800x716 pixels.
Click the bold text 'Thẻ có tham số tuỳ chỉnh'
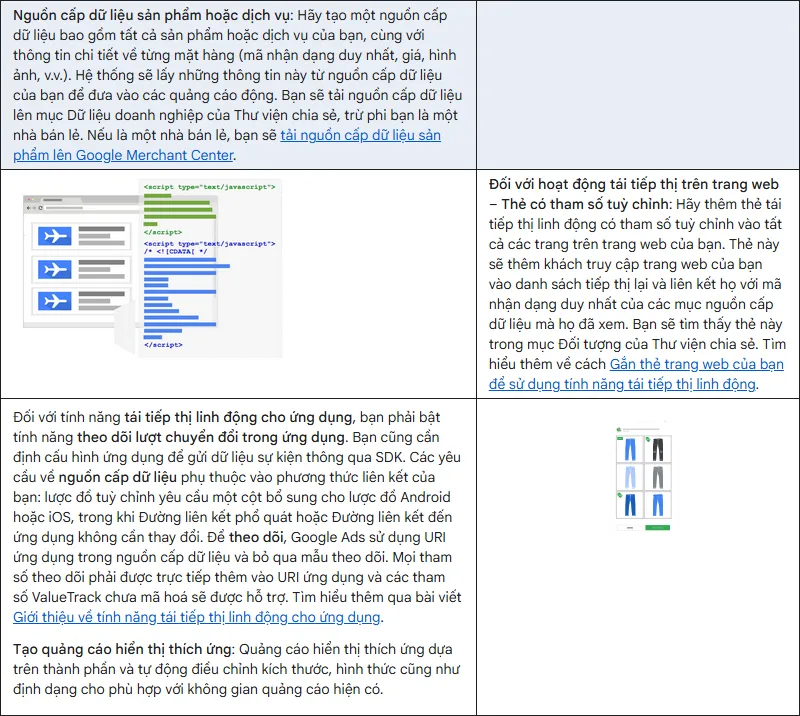(585, 204)
